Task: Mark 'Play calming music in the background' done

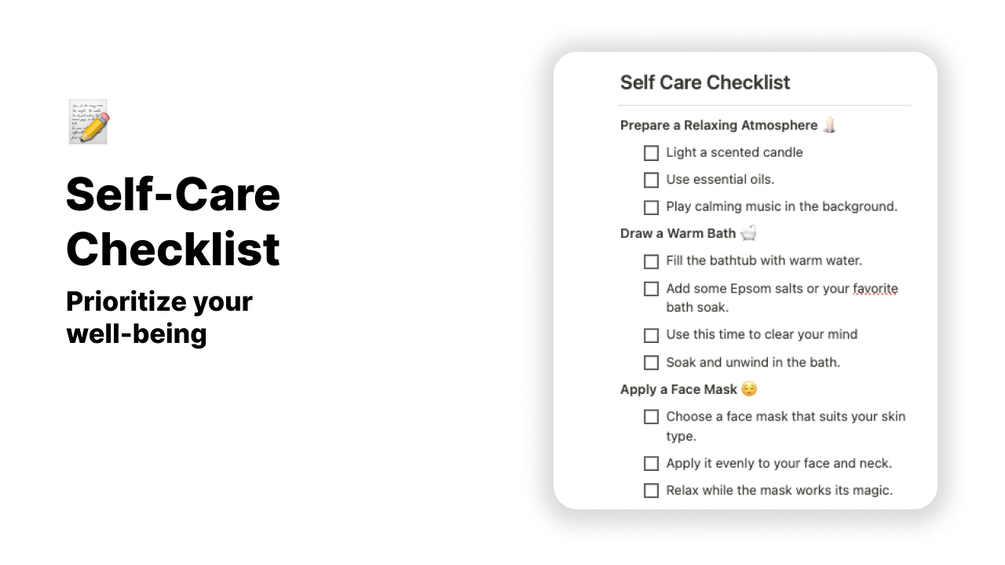Action: pyautogui.click(x=651, y=208)
